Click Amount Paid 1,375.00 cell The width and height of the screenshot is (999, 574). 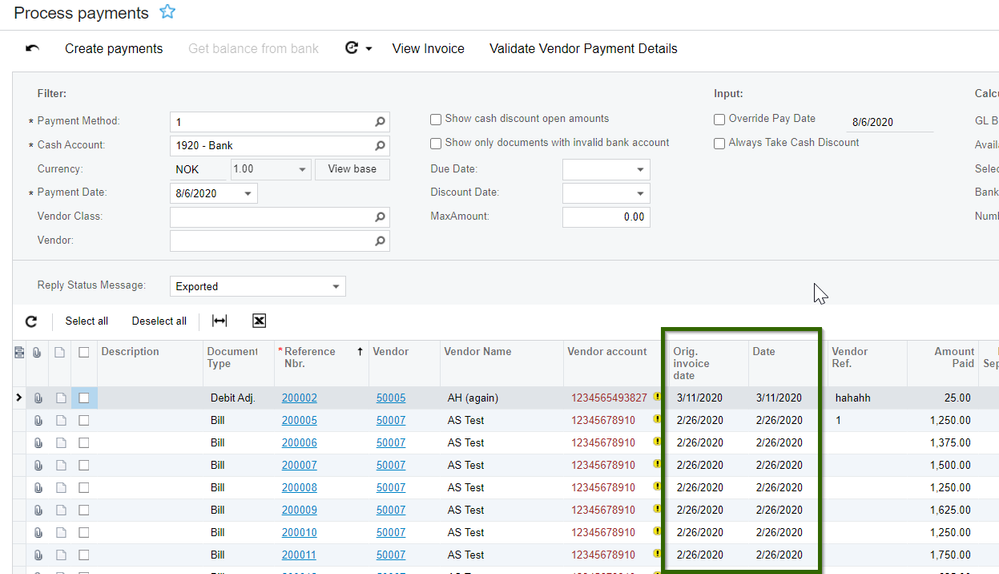[942, 443]
